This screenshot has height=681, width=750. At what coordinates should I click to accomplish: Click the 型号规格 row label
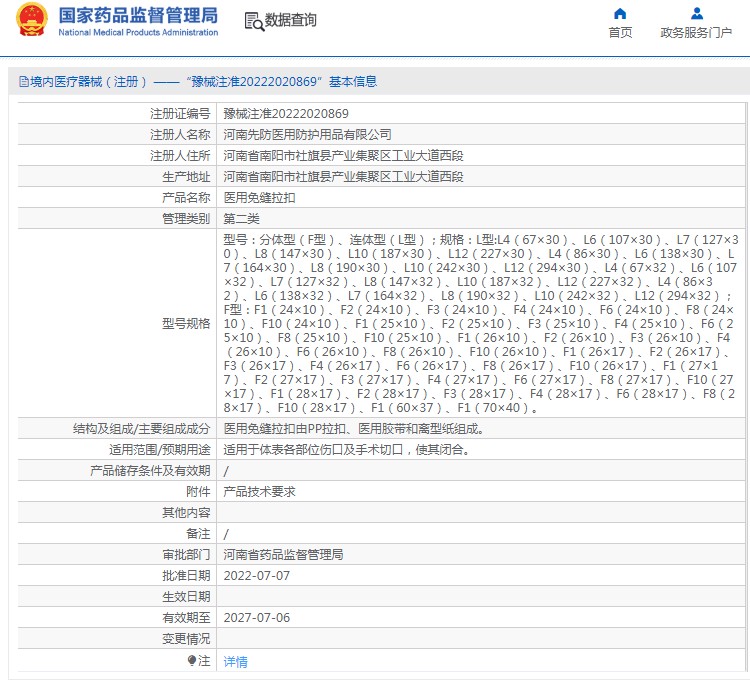(x=186, y=324)
